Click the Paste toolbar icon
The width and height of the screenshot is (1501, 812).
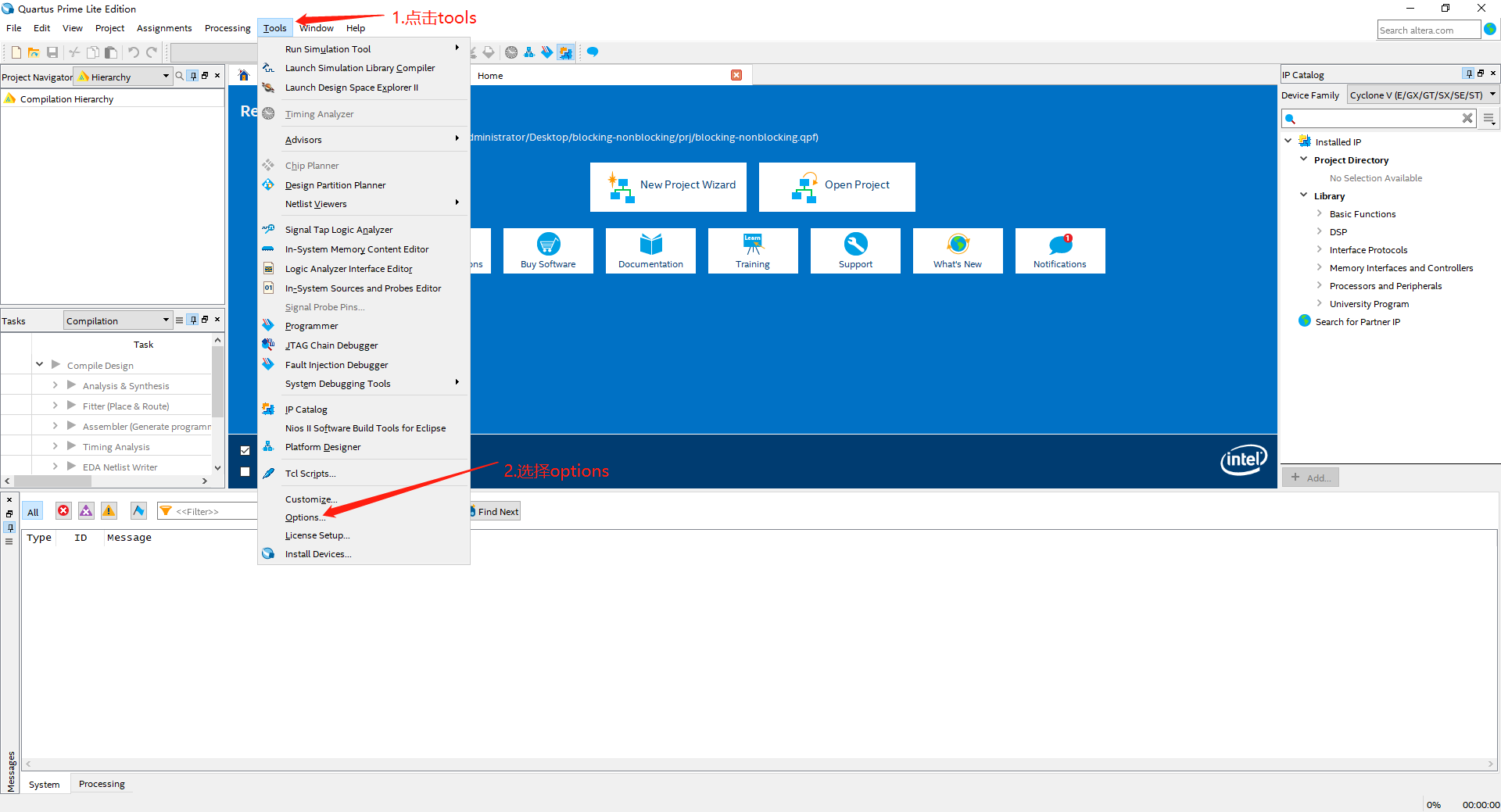coord(111,52)
